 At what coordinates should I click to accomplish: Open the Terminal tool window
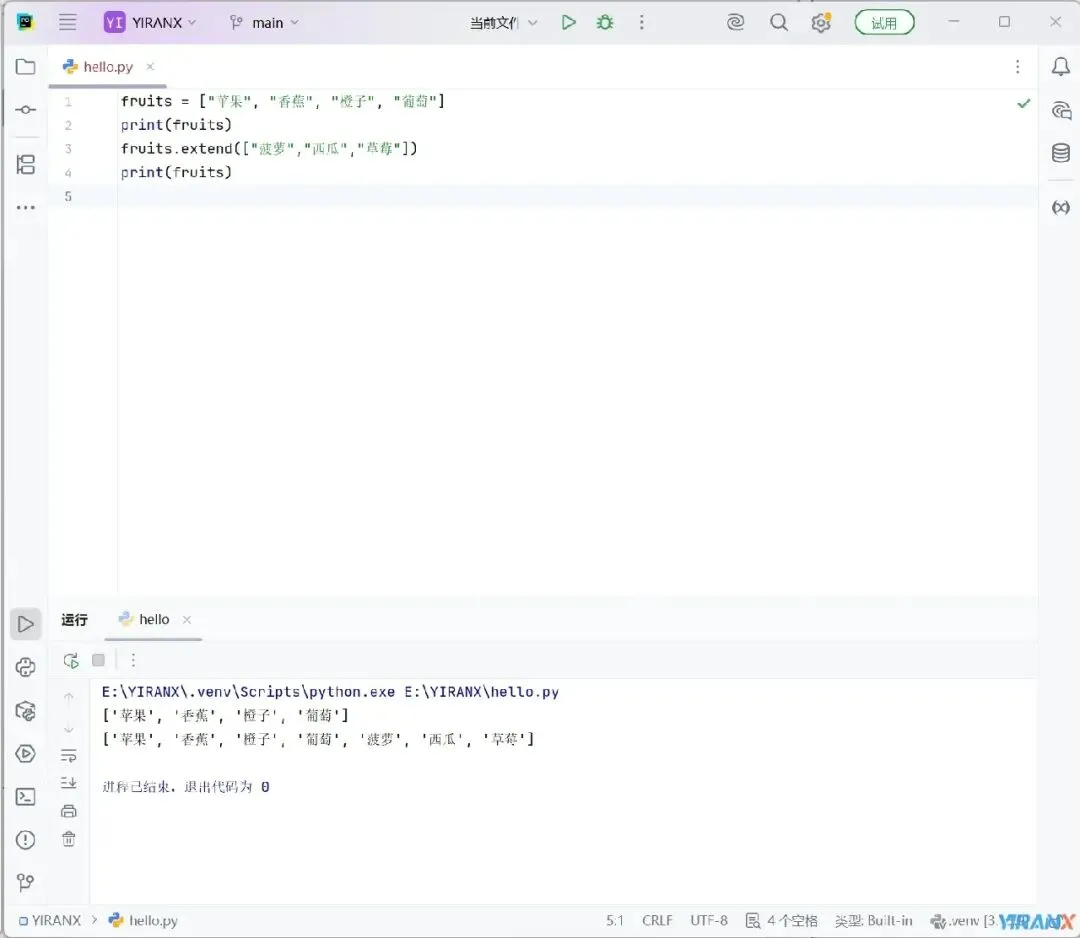(25, 797)
